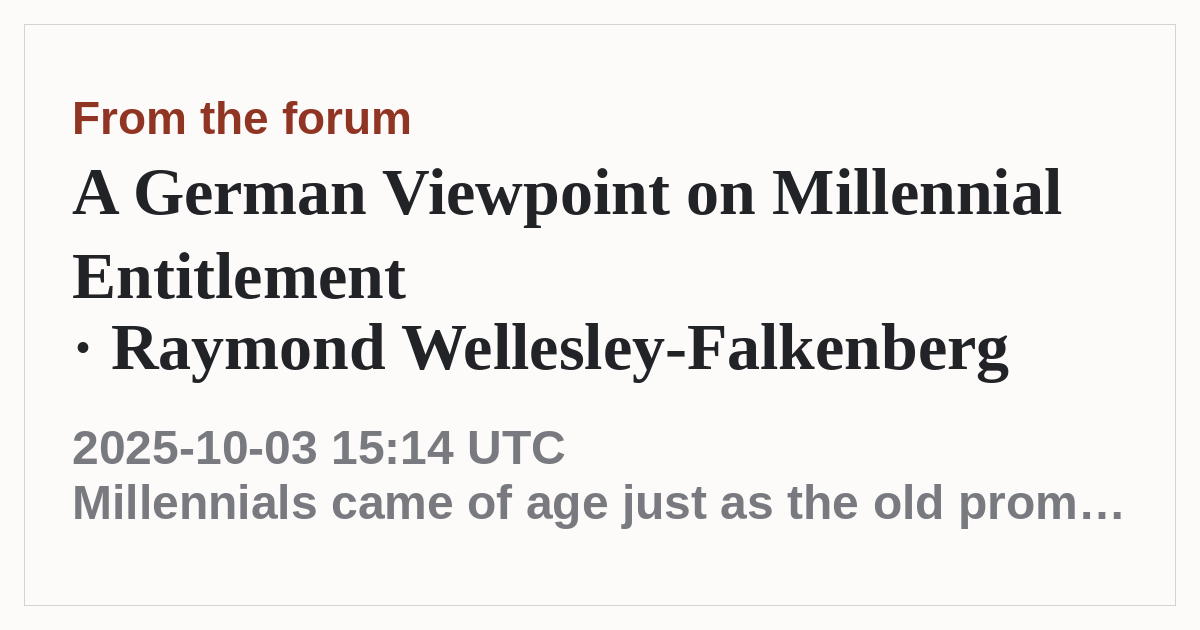
Task: Click the word "Entitlement" in the headline
Action: click(239, 277)
